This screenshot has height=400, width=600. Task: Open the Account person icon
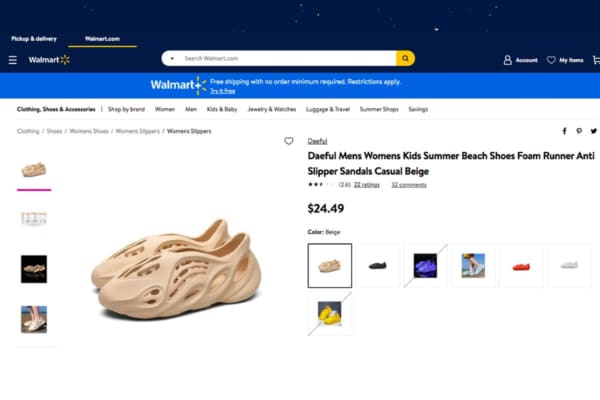click(508, 60)
